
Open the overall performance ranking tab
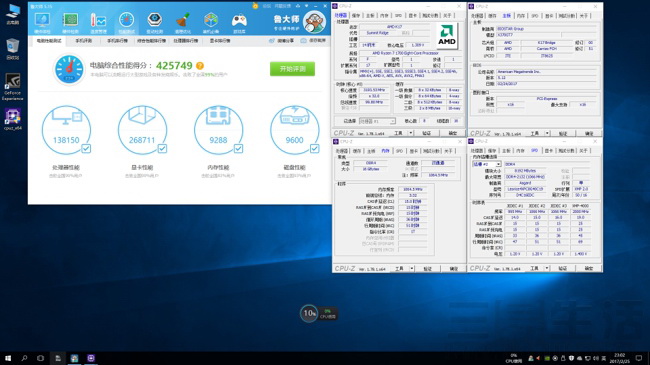[x=151, y=41]
